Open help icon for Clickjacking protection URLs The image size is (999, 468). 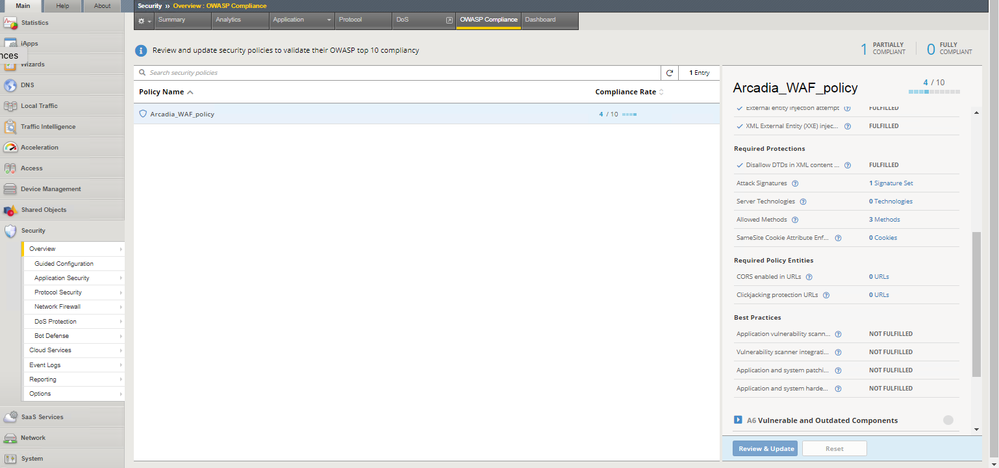pos(826,295)
